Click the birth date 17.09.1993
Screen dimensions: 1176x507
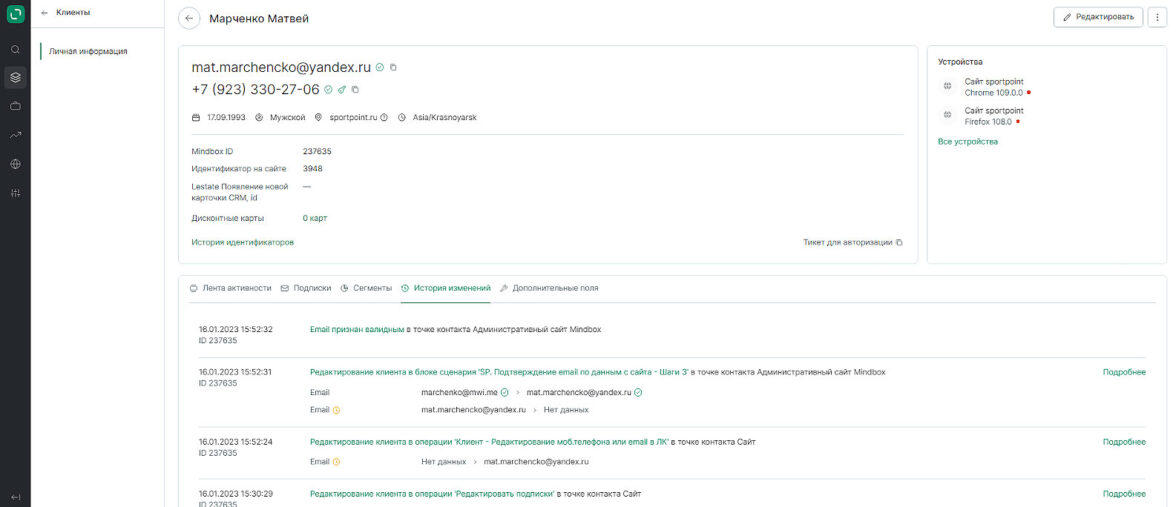[226, 118]
